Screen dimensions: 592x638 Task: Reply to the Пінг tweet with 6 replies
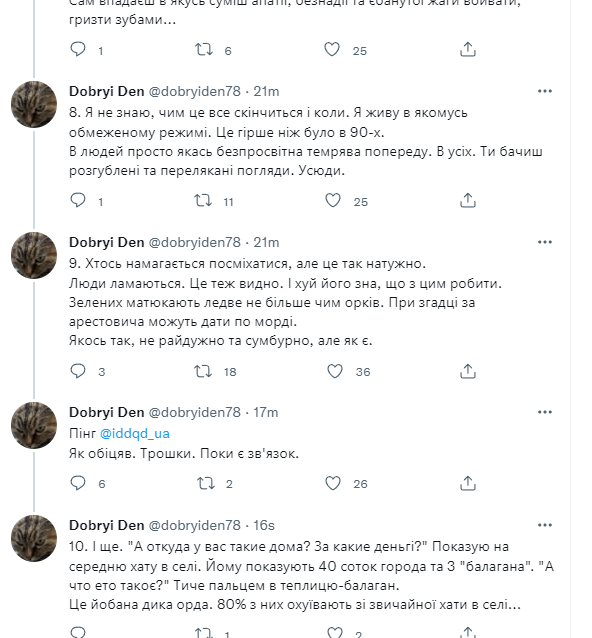tap(78, 483)
